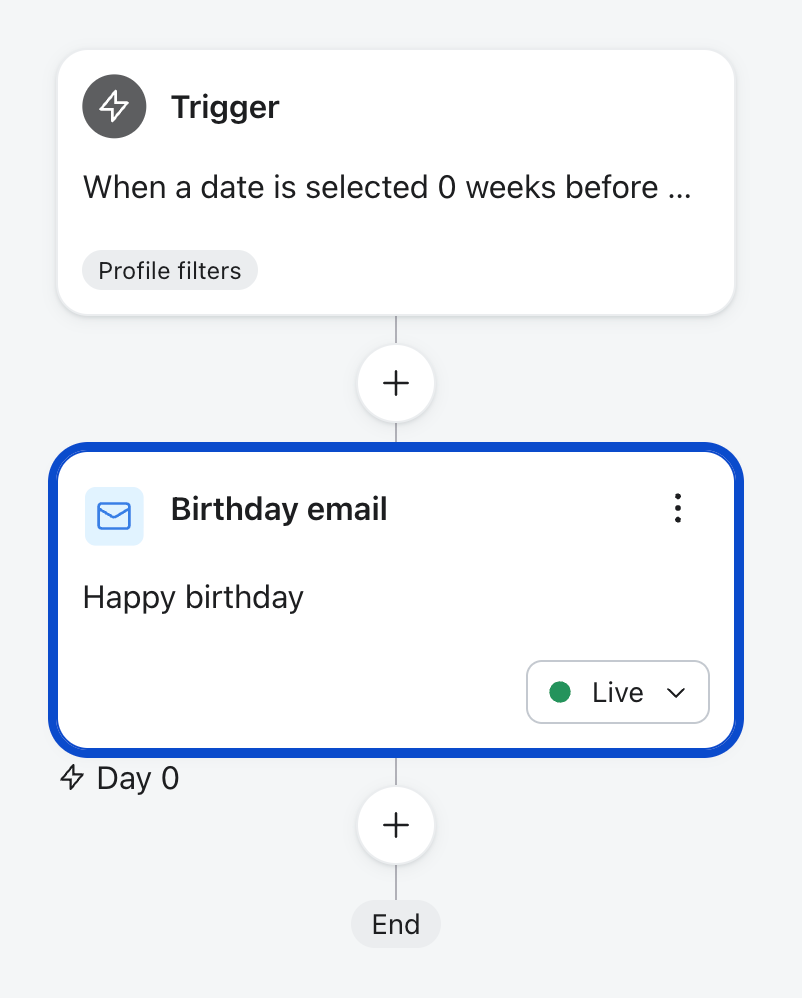Click the lightning icon beside Day 0
This screenshot has height=998, width=802.
tap(72, 778)
